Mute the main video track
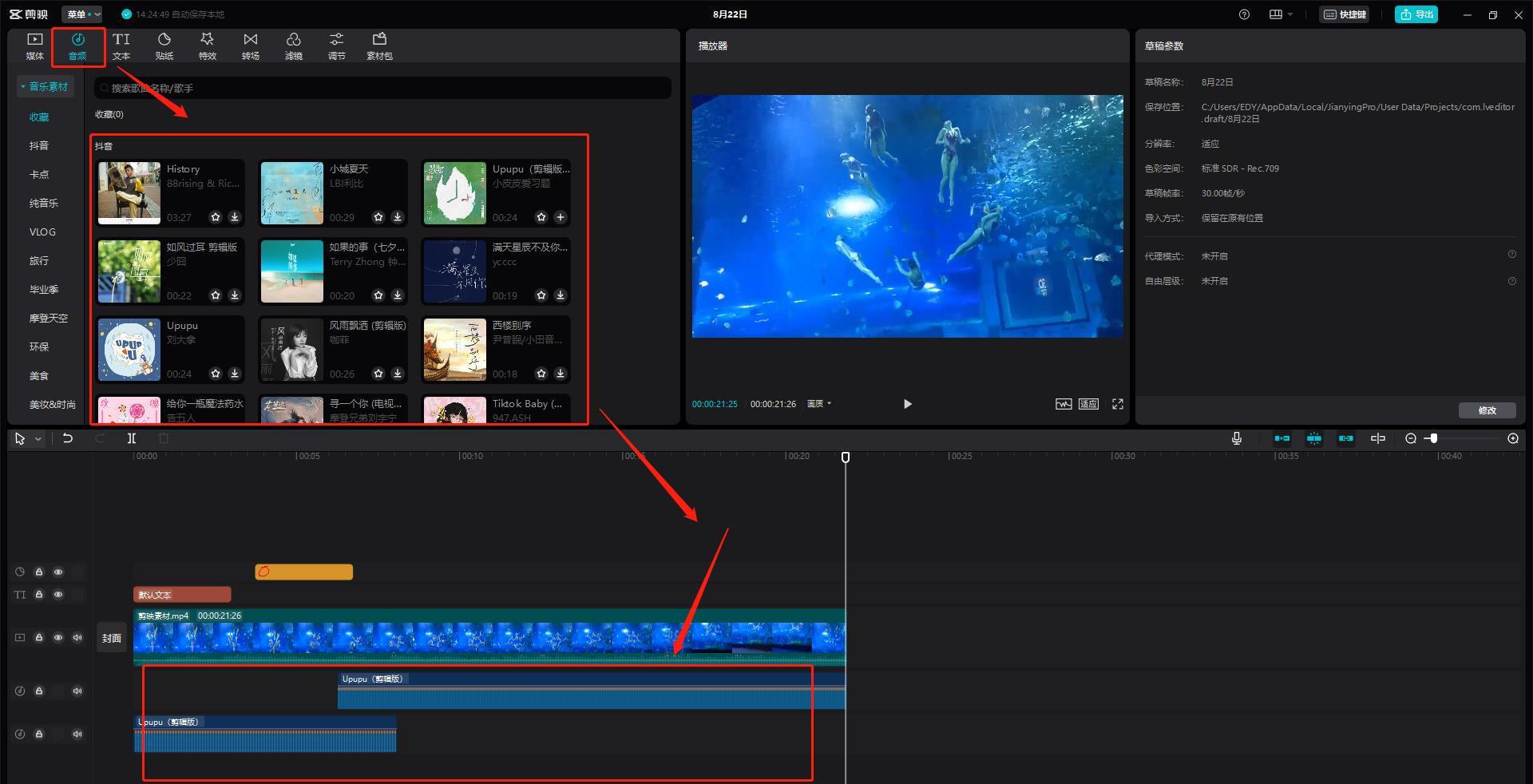This screenshot has height=784, width=1533. click(77, 638)
